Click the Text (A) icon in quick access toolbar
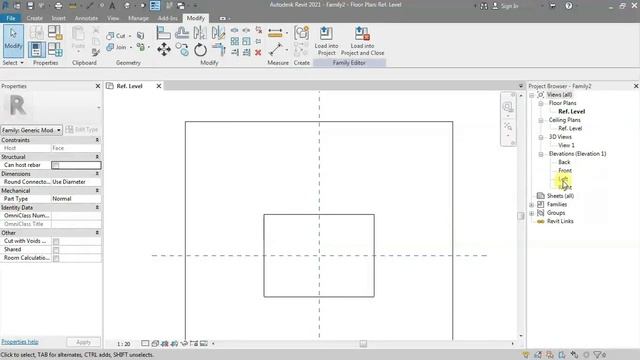Image resolution: width=640 pixels, height=360 pixels. [x=112, y=6]
